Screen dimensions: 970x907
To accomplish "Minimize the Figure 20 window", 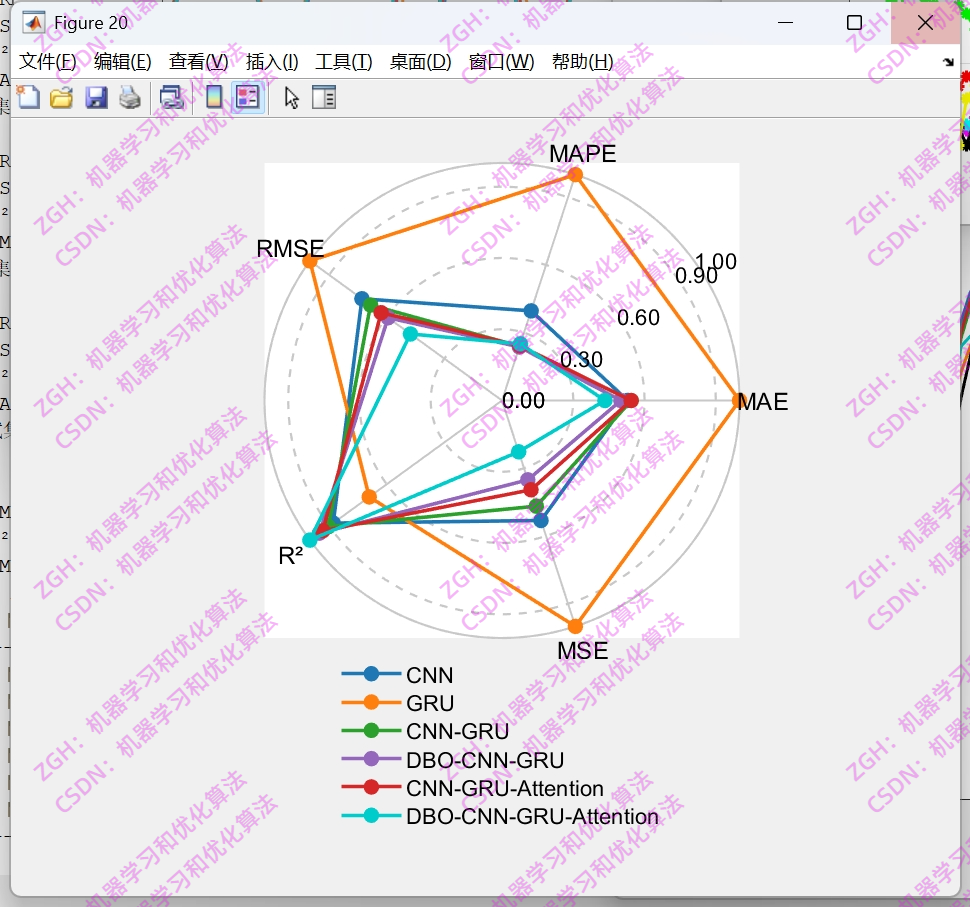I will tap(785, 23).
